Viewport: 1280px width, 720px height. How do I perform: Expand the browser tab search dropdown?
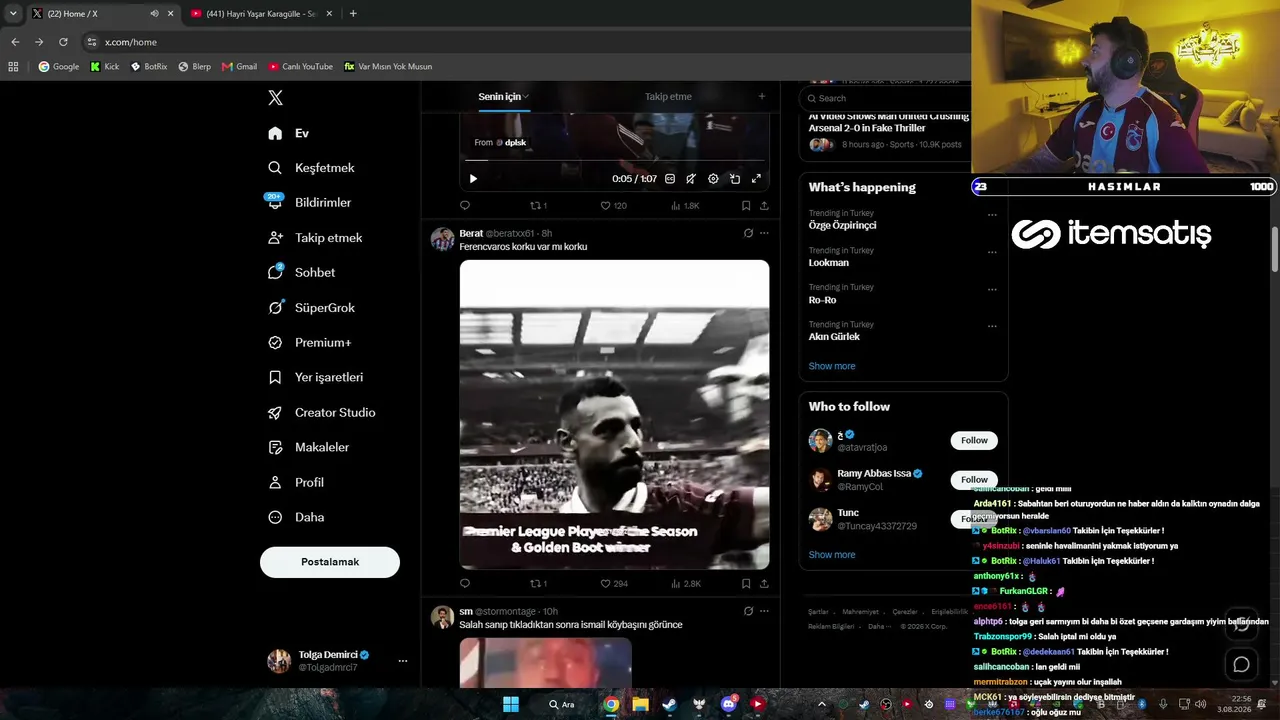[13, 14]
